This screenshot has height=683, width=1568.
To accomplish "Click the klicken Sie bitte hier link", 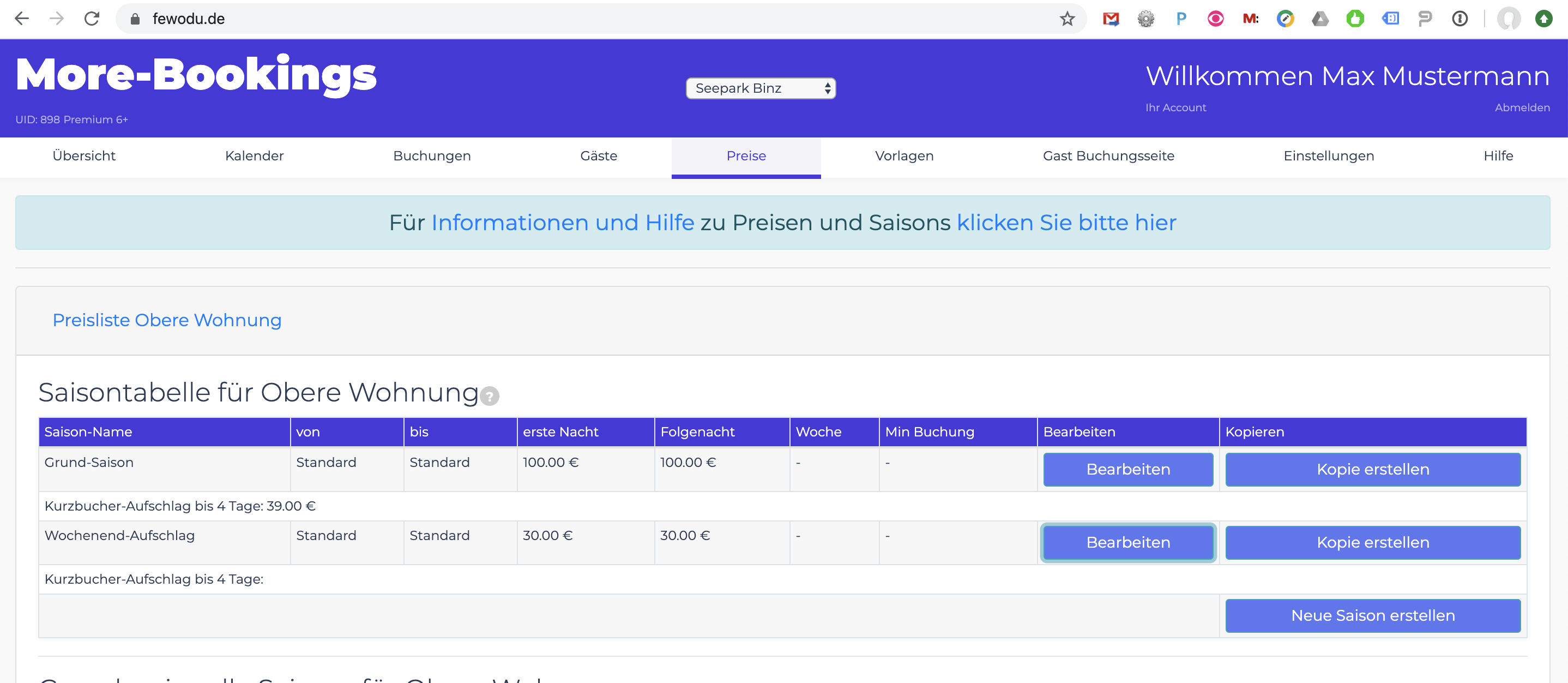I will [1066, 223].
